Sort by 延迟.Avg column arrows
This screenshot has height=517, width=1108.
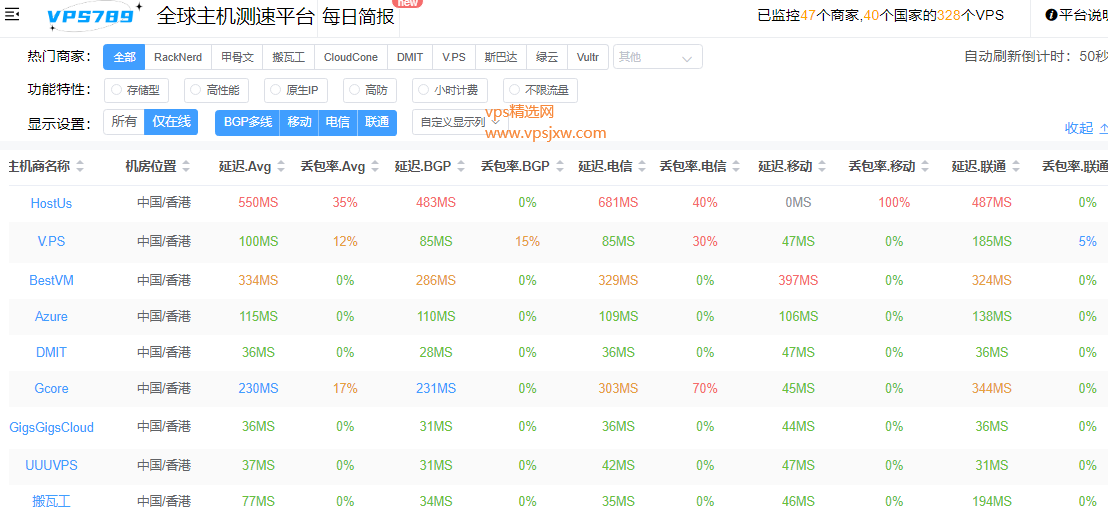coord(281,167)
